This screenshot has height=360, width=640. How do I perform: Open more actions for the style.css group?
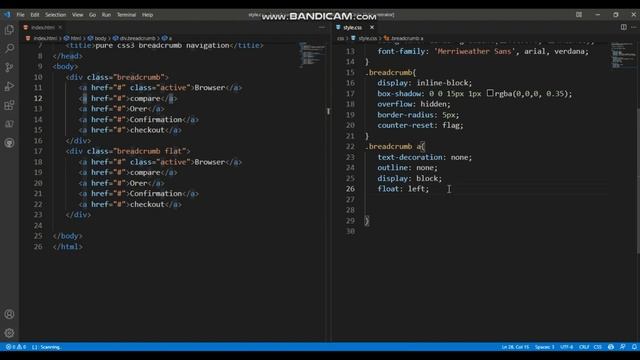(x=633, y=27)
